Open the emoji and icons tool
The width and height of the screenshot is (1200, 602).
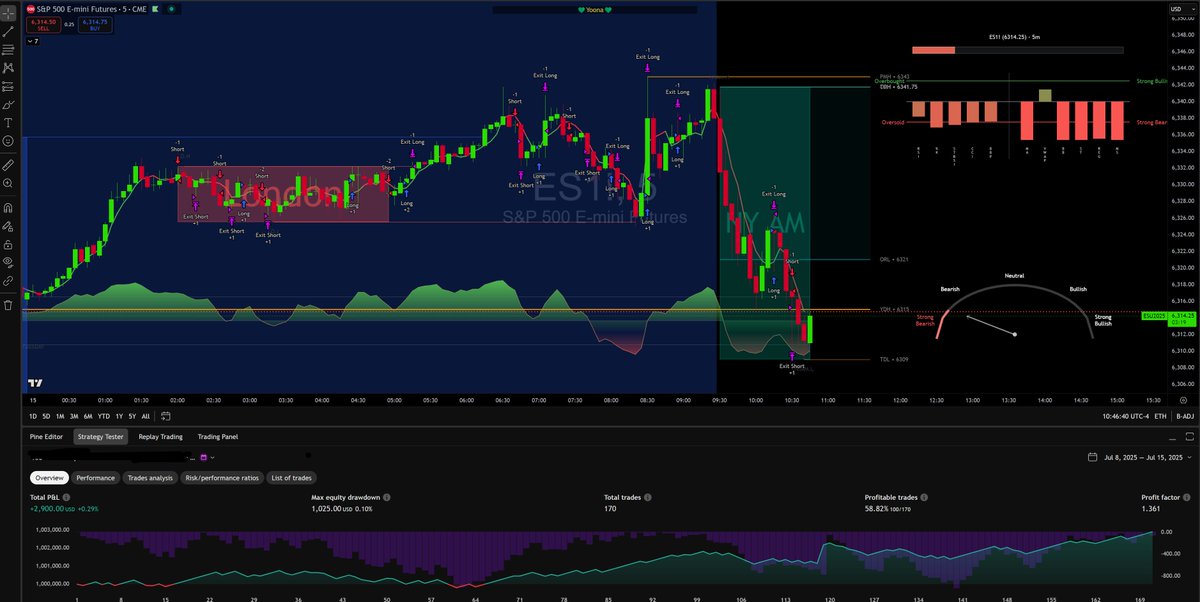click(9, 143)
